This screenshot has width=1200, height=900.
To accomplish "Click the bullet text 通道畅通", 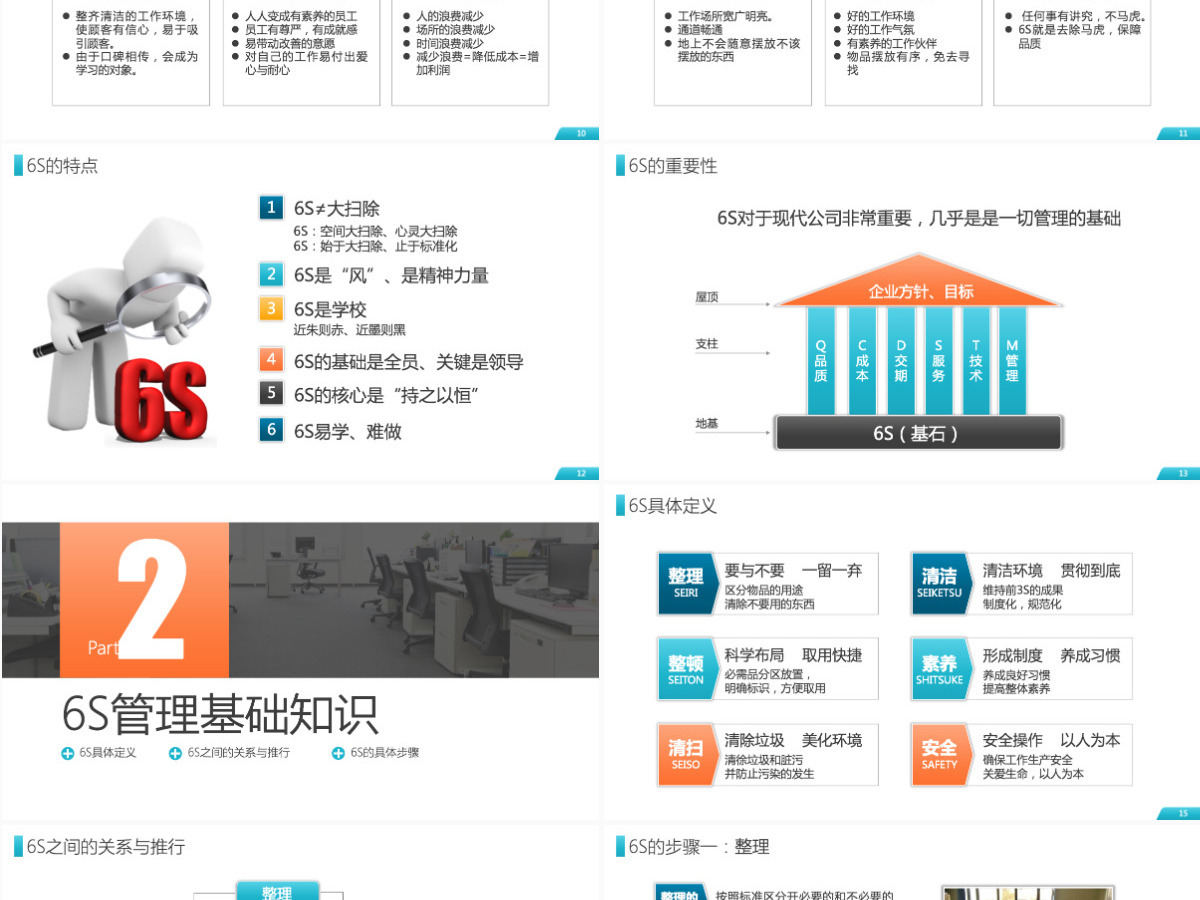I will coord(700,30).
